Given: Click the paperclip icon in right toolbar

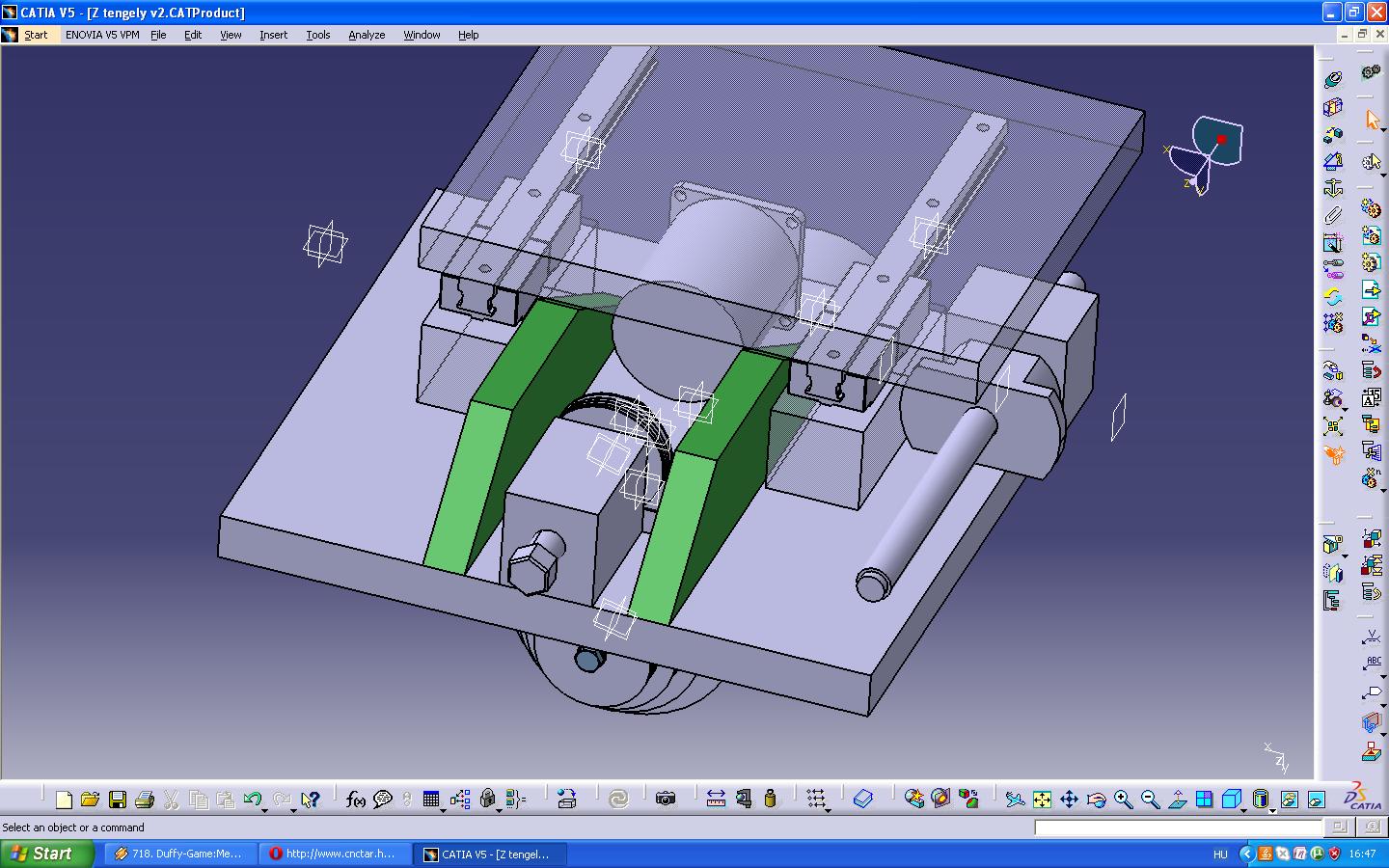Looking at the screenshot, I should [x=1333, y=215].
